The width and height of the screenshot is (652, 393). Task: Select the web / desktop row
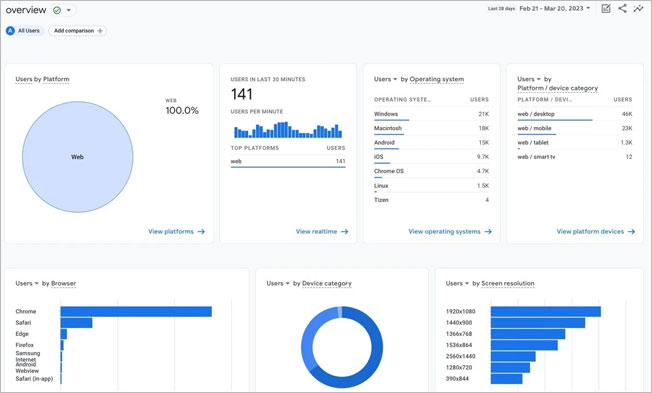[575, 114]
